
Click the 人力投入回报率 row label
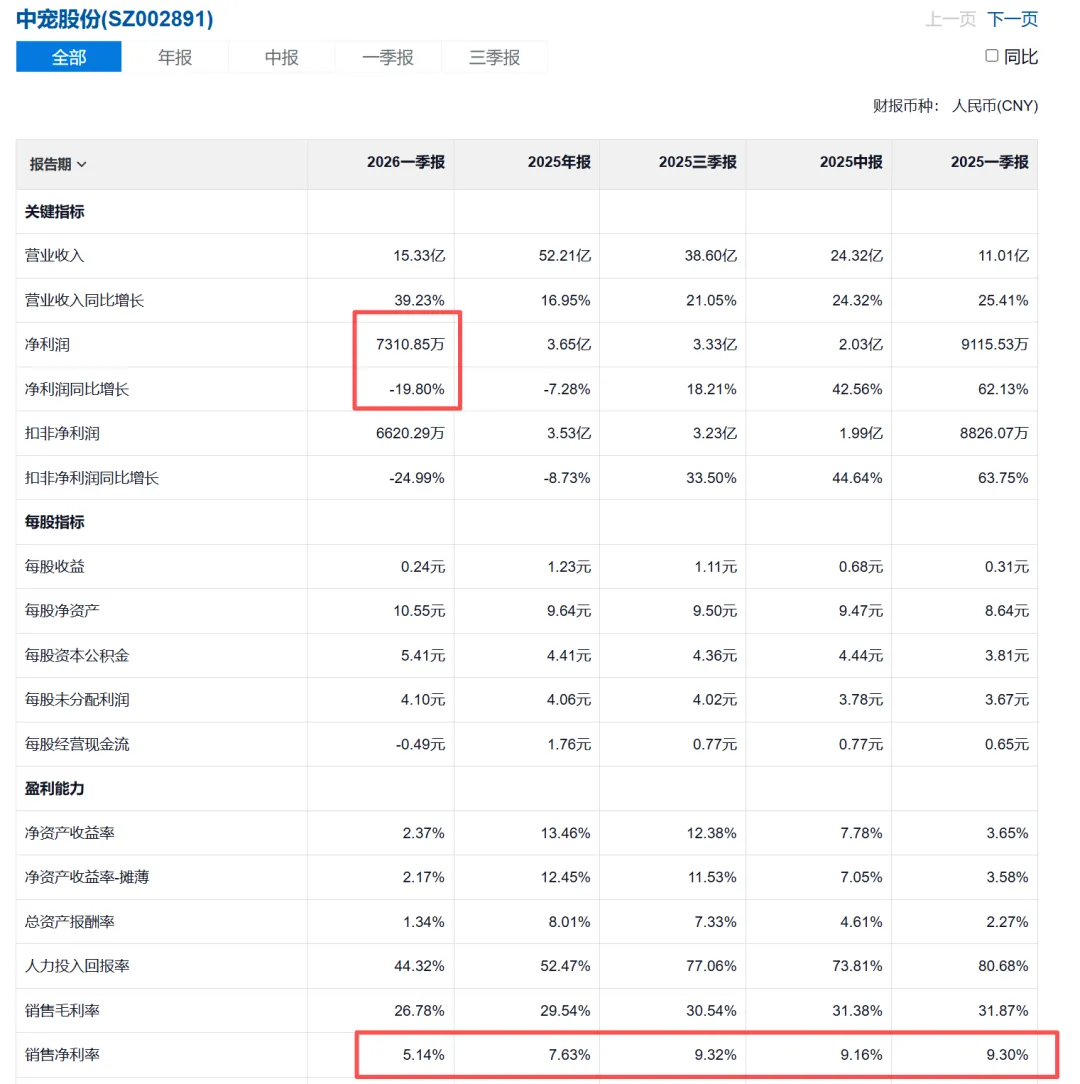click(77, 966)
